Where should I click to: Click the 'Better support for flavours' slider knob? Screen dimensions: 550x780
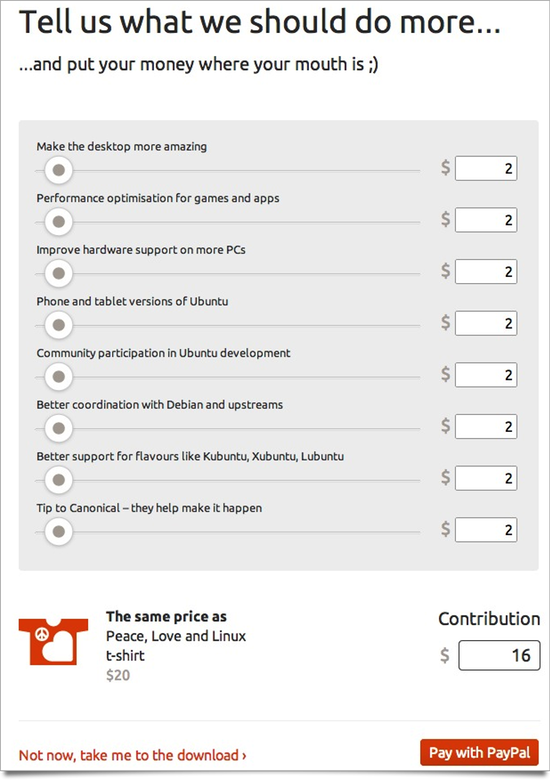point(59,480)
